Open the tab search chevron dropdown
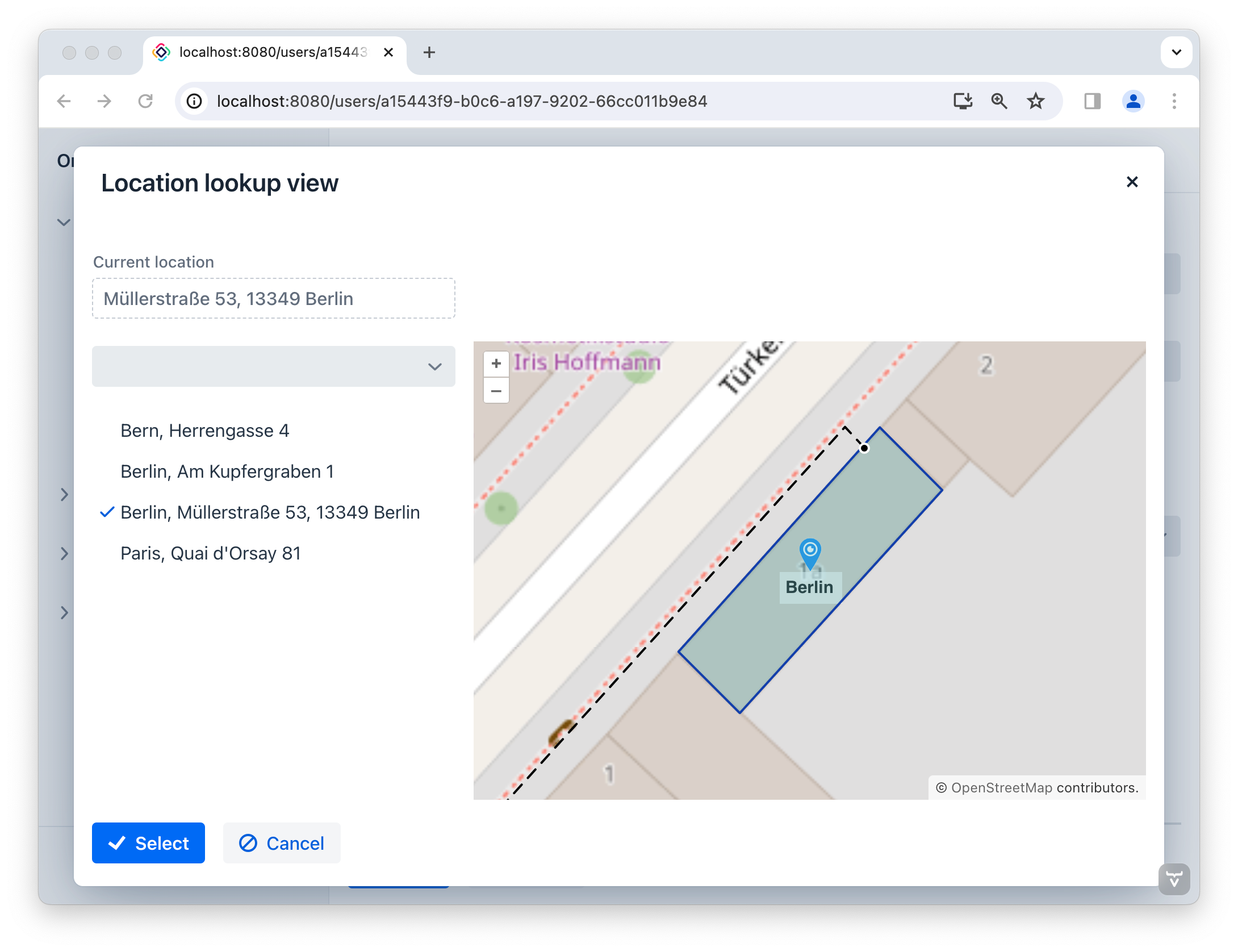This screenshot has width=1238, height=952. click(x=1176, y=52)
